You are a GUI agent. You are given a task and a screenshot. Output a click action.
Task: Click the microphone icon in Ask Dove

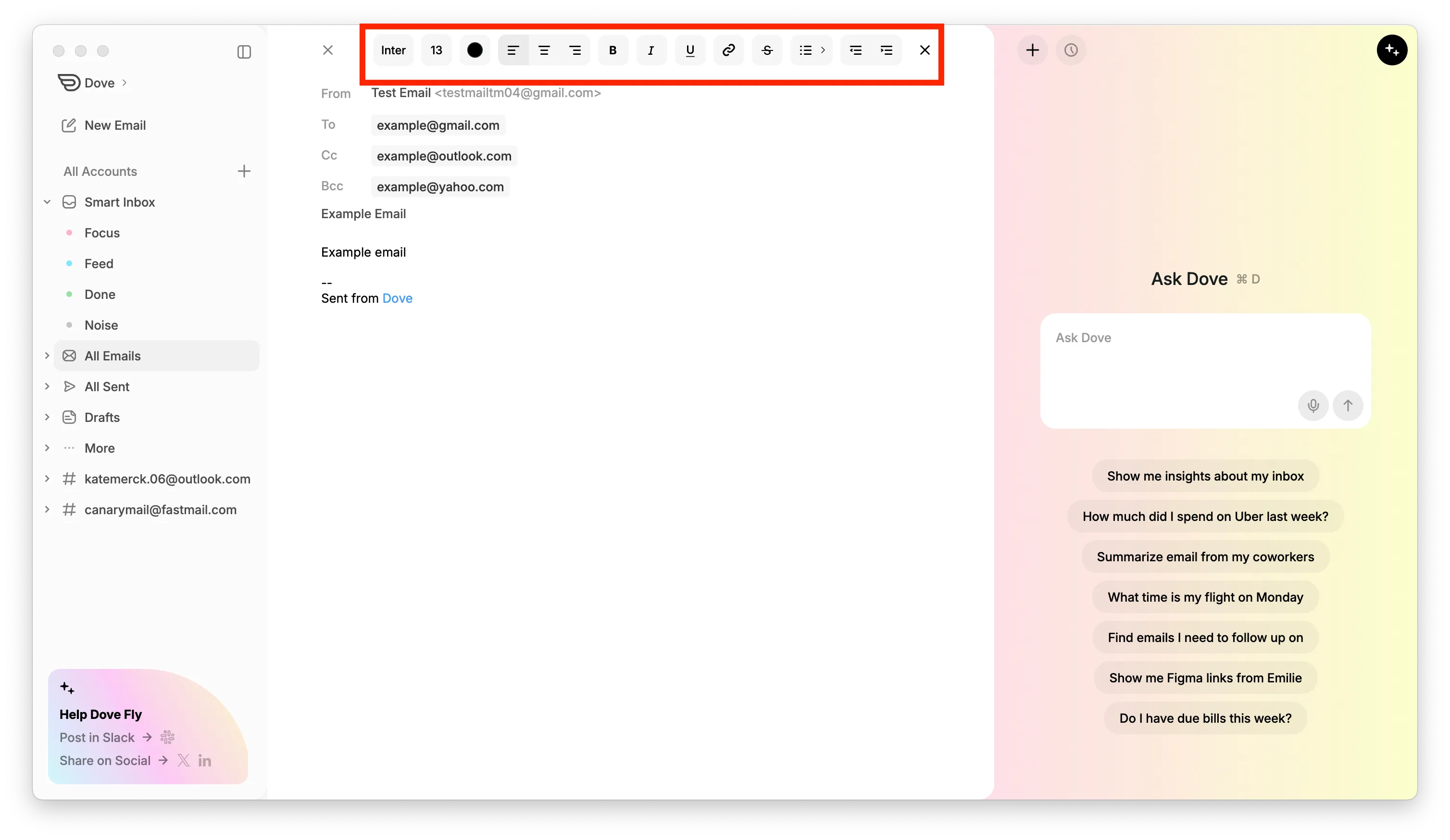1313,405
